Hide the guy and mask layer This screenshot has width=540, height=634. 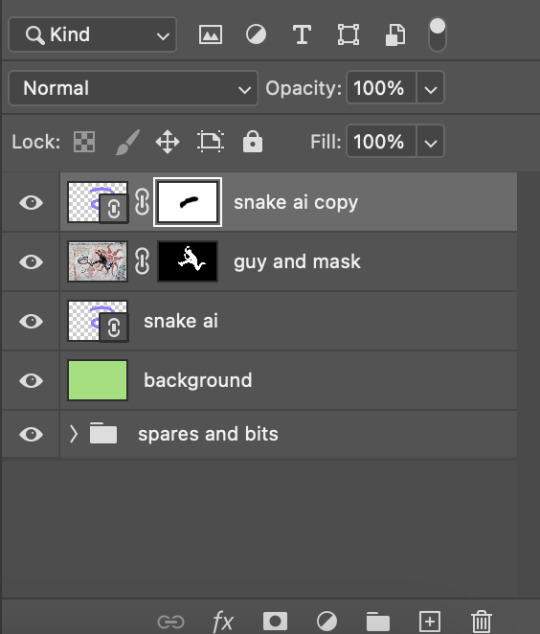(x=31, y=262)
